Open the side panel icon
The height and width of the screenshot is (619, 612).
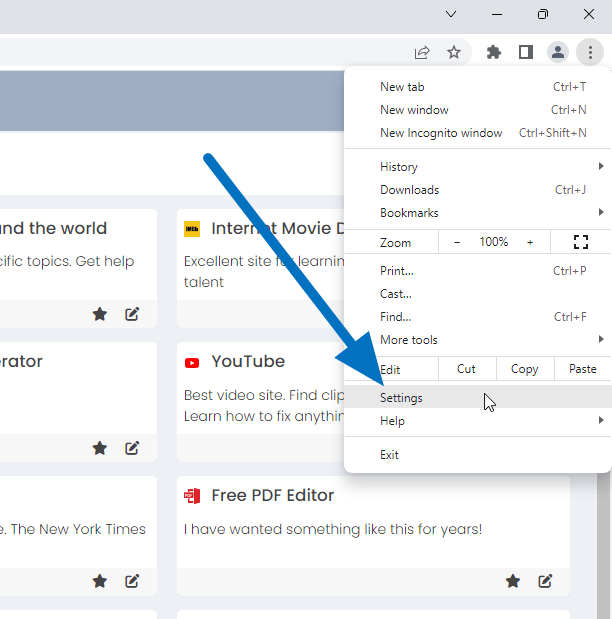pyautogui.click(x=526, y=52)
